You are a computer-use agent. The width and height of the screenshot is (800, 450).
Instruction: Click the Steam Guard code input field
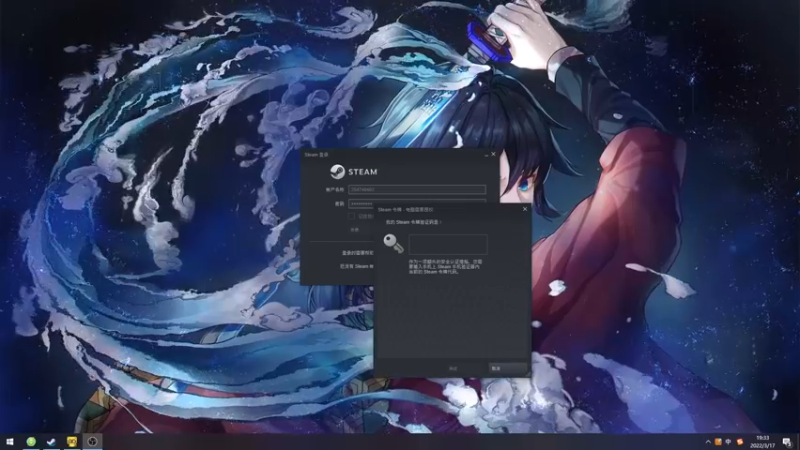(448, 244)
